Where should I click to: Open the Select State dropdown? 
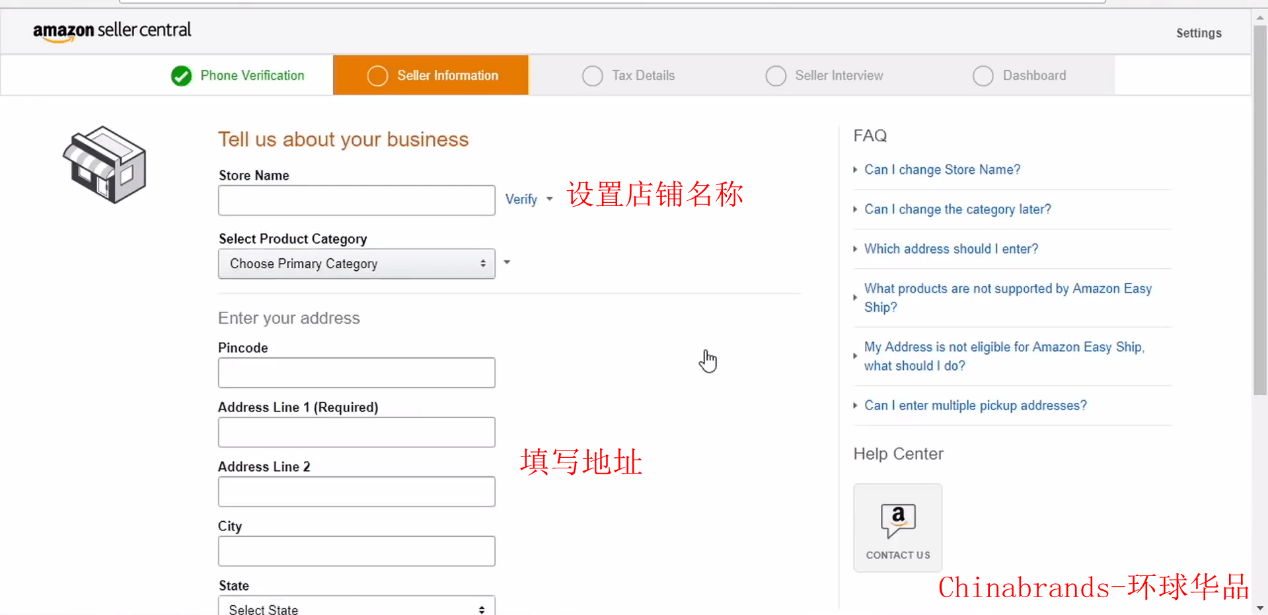pos(356,608)
